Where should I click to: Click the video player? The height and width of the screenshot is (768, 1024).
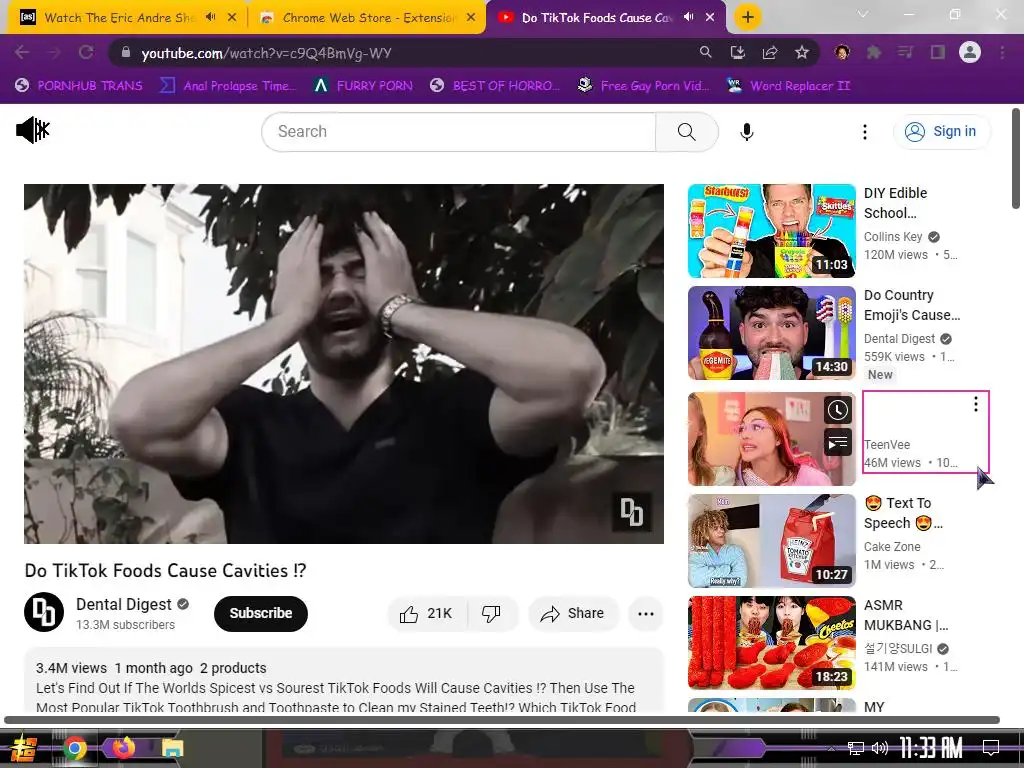click(x=344, y=364)
